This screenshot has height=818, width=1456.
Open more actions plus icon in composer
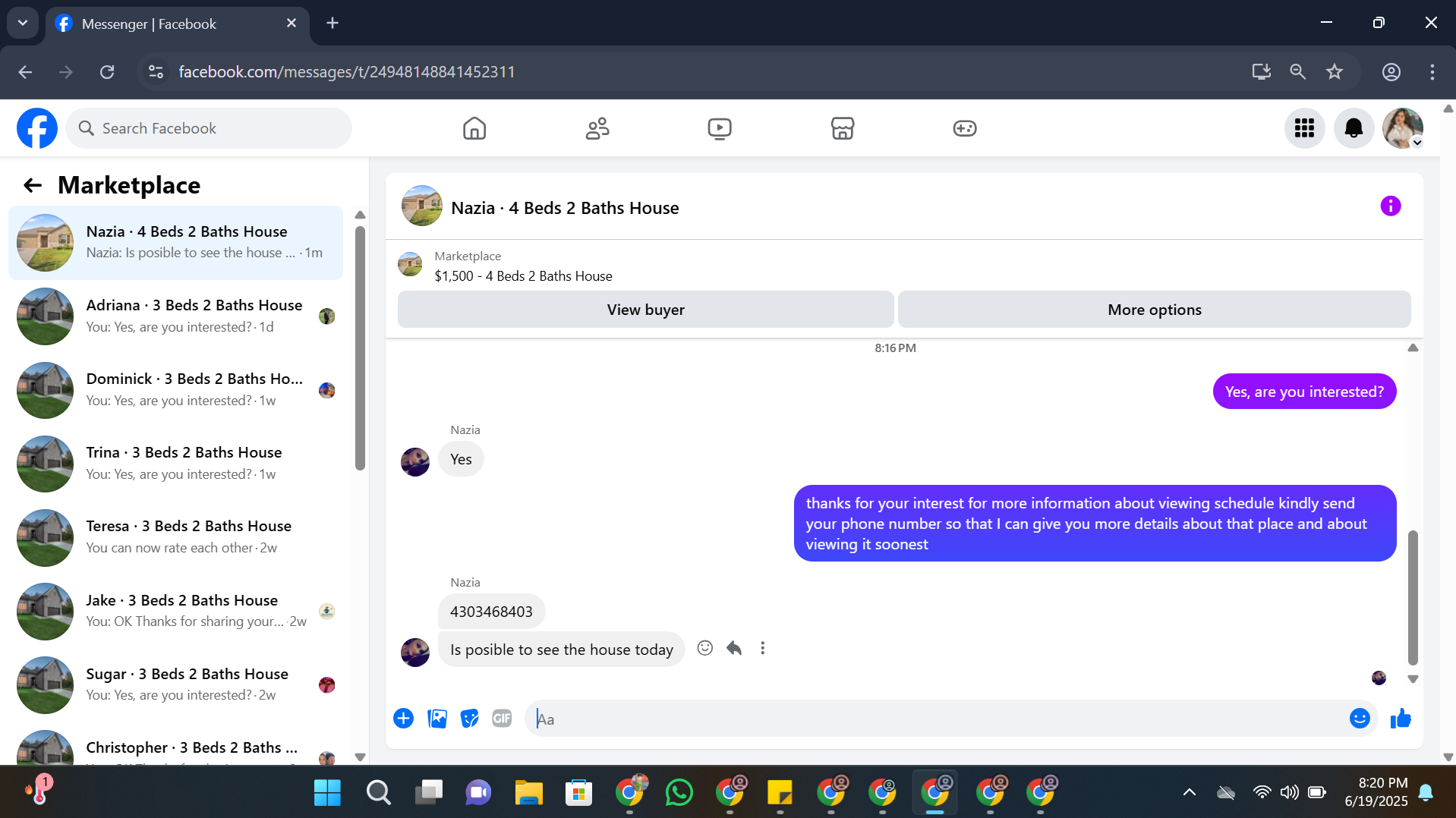click(x=404, y=719)
